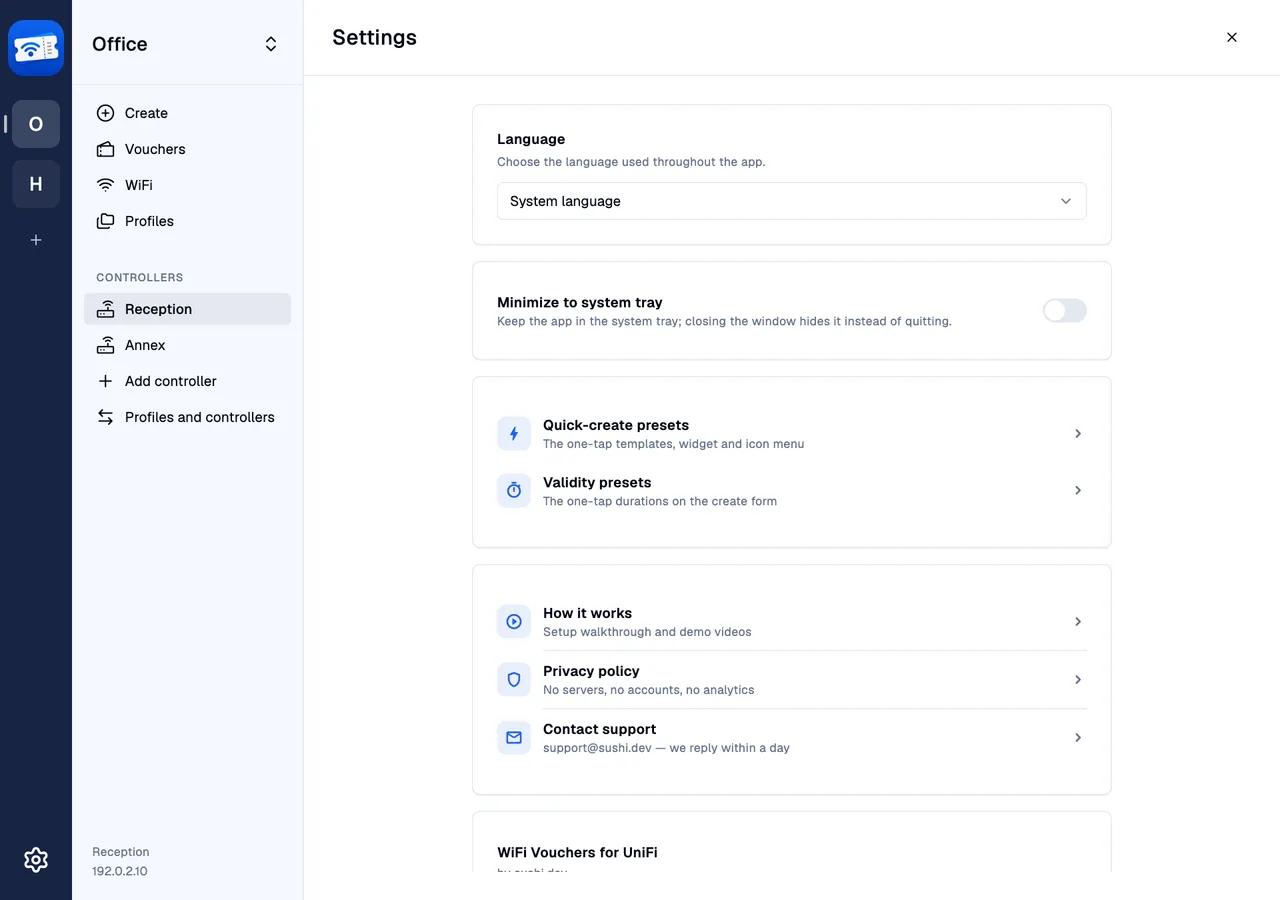This screenshot has width=1280, height=900.
Task: Open Vouchers in sidebar
Action: 187,149
